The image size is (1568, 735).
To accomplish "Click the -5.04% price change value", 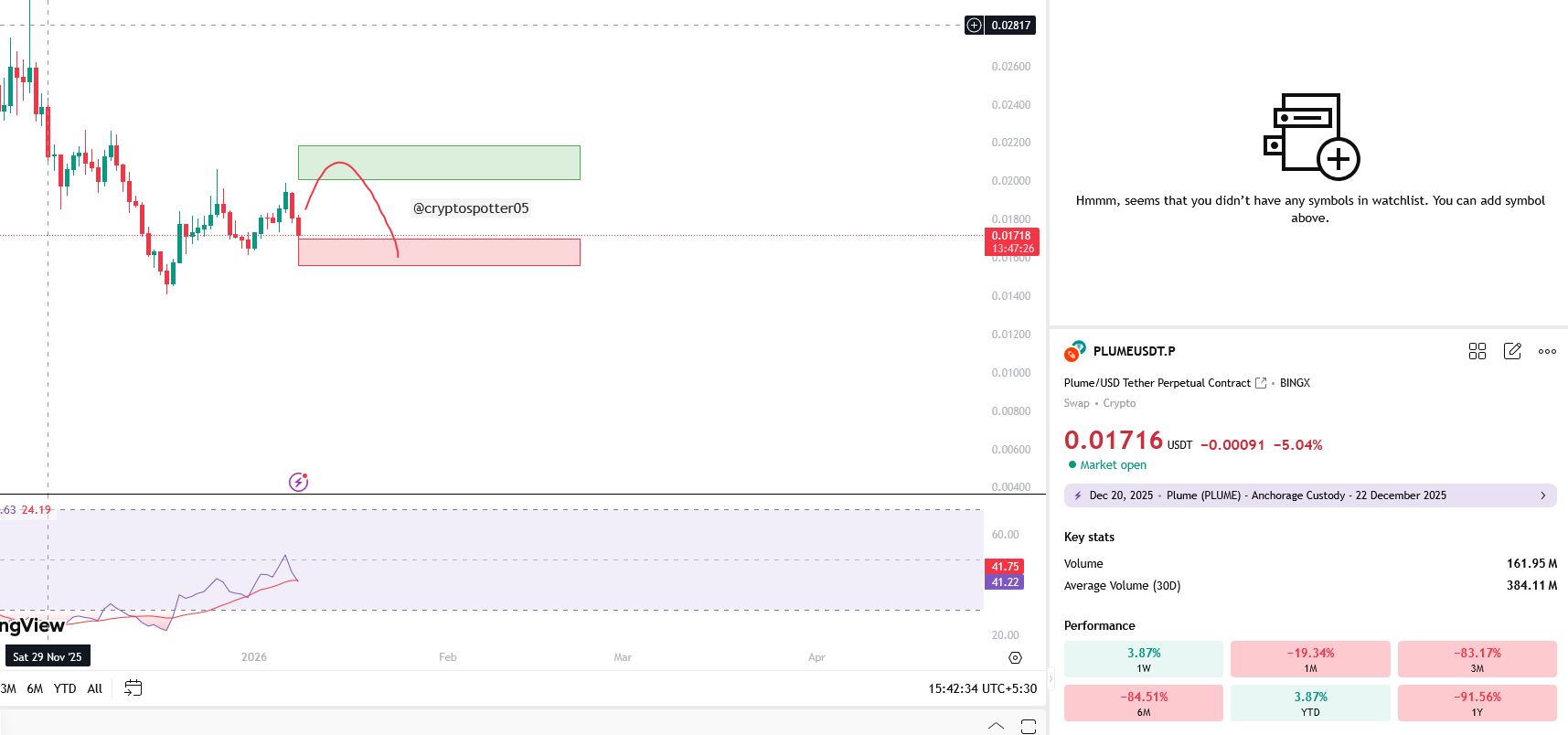I will pyautogui.click(x=1298, y=445).
